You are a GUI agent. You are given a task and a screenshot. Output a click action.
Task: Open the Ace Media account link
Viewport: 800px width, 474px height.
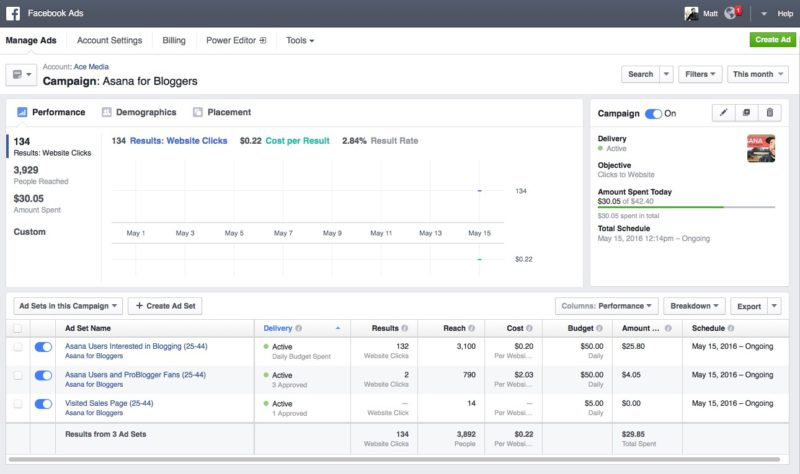(x=91, y=67)
